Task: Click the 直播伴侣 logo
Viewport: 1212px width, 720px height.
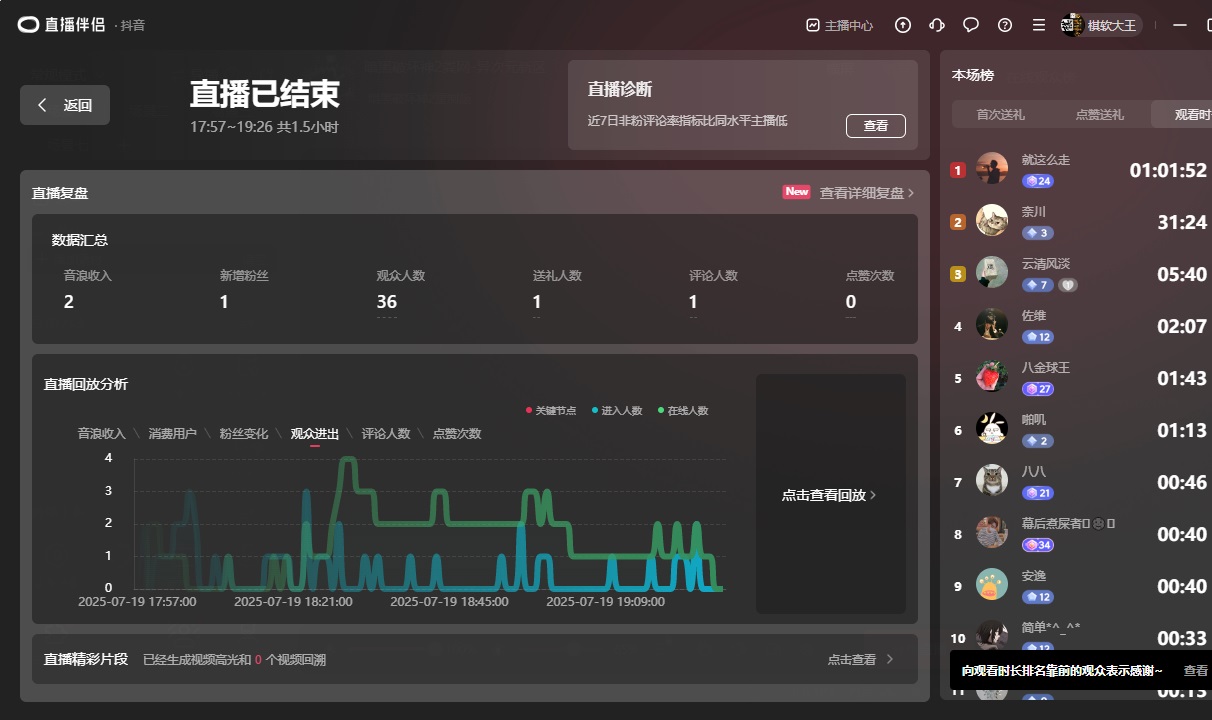Action: click(x=61, y=25)
